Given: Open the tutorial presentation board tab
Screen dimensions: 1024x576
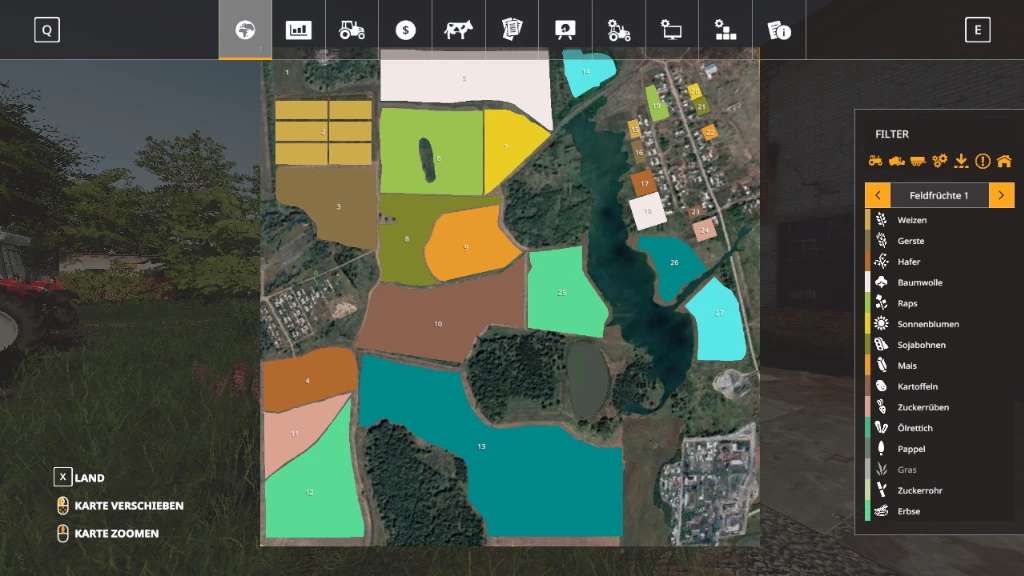Looking at the screenshot, I should (566, 30).
